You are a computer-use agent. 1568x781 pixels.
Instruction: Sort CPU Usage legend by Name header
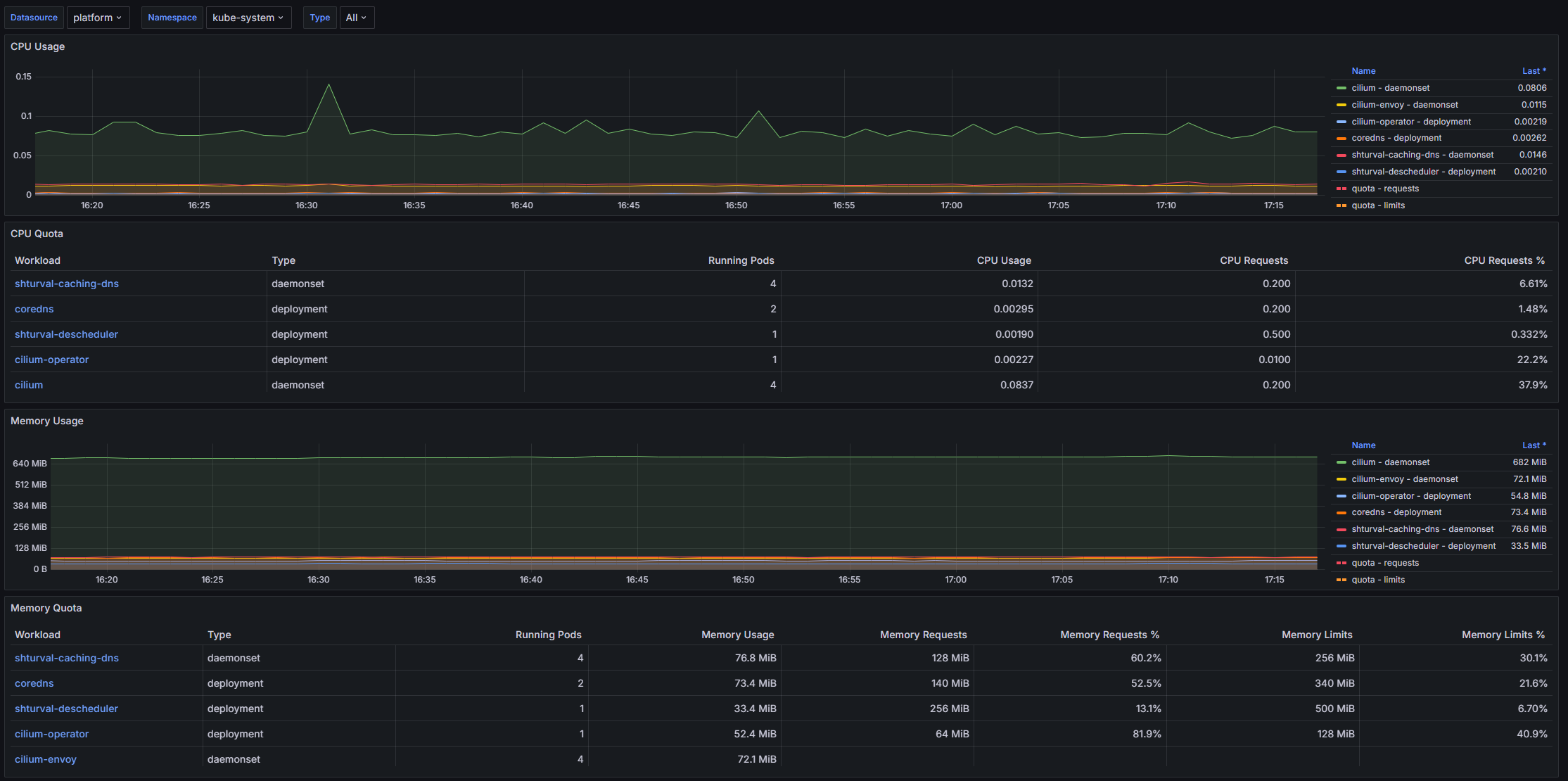point(1363,71)
